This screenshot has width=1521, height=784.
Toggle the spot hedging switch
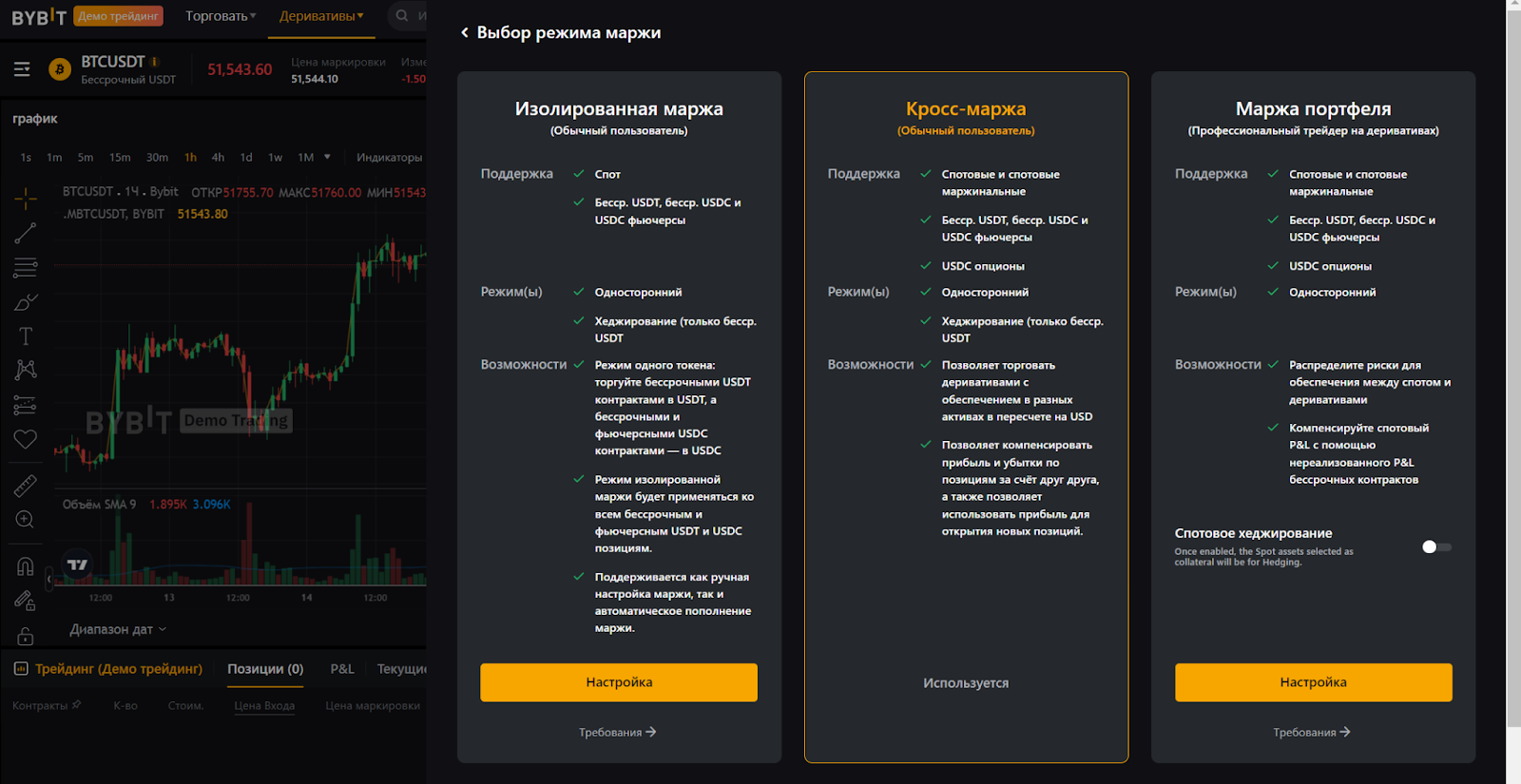[x=1435, y=547]
